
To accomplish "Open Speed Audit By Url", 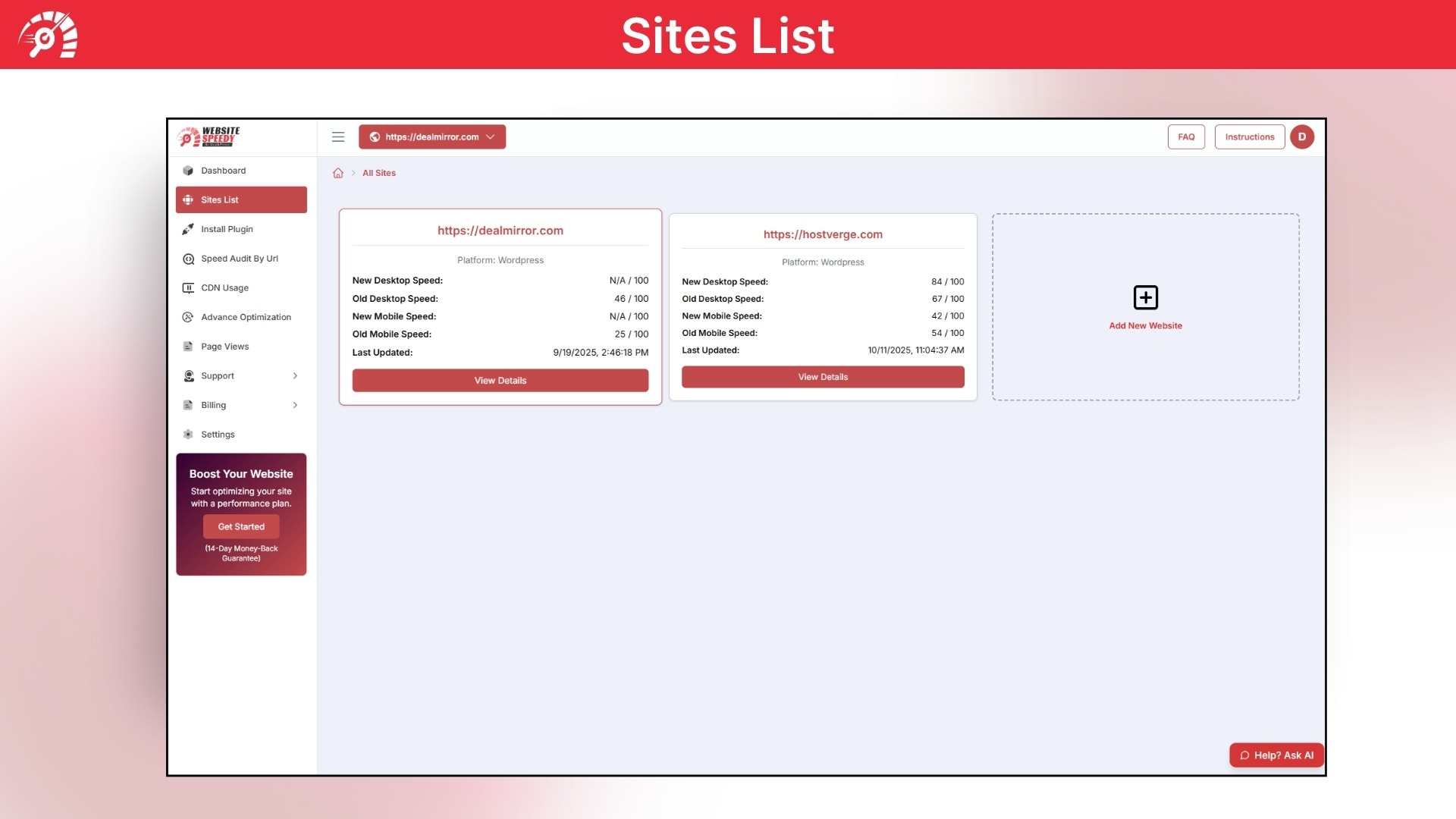I will tap(239, 258).
